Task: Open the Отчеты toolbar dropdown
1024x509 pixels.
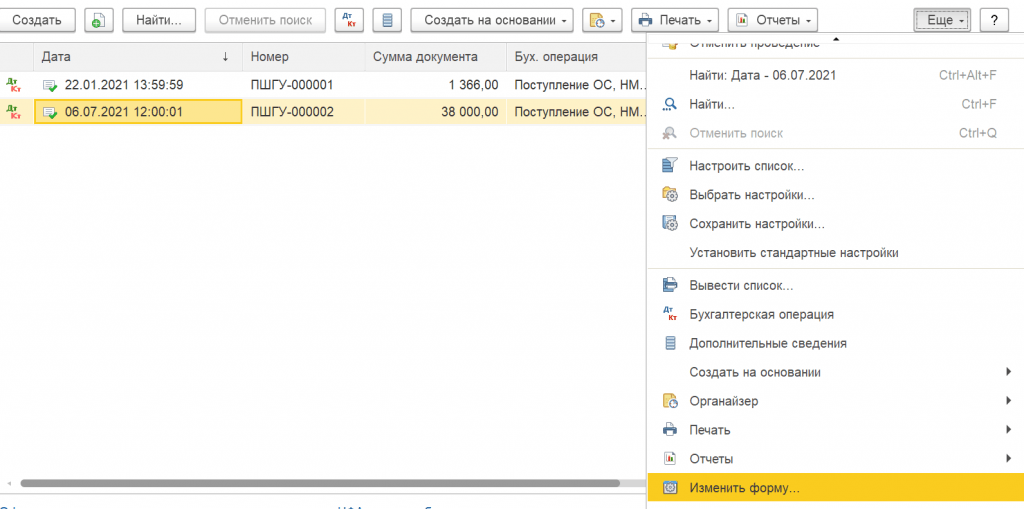Action: coord(772,20)
